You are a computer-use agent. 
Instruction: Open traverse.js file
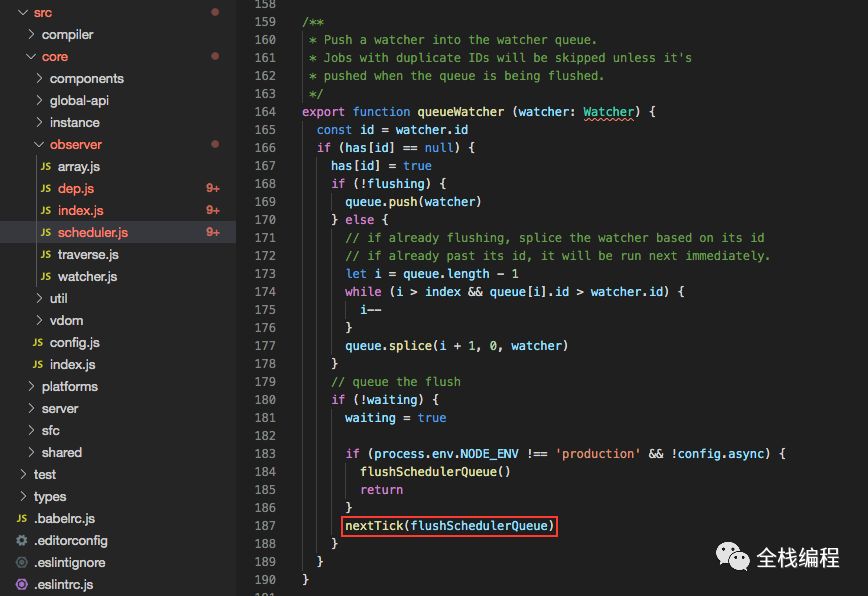88,254
